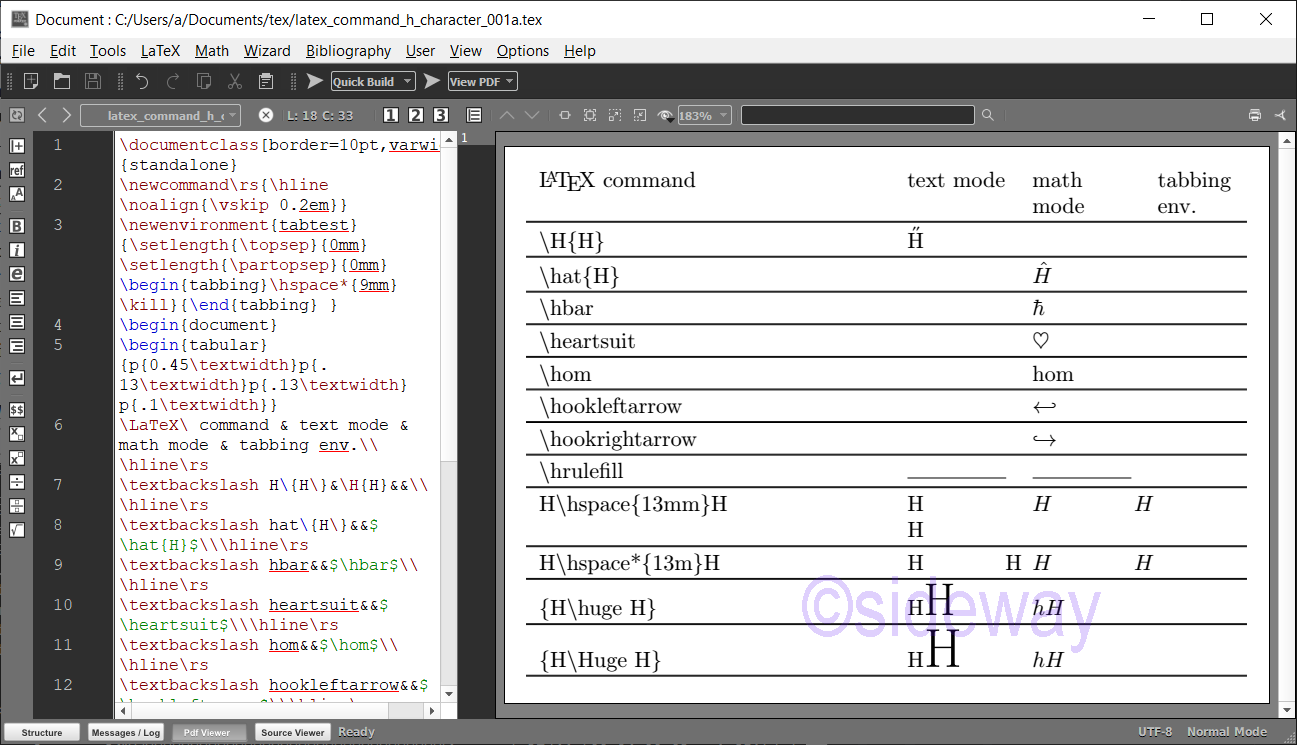Click the PDF search input field

click(x=857, y=116)
